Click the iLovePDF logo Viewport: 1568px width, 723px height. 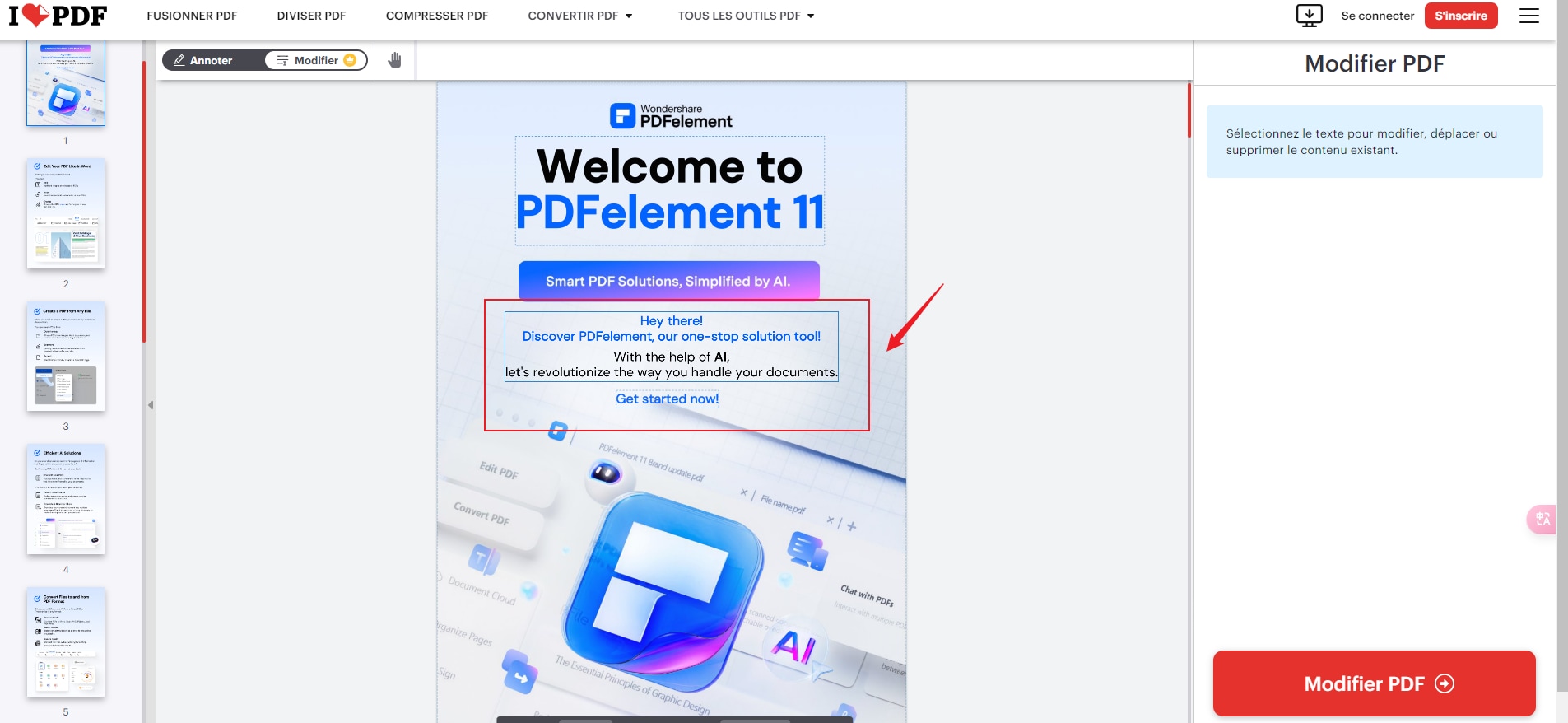click(x=58, y=16)
